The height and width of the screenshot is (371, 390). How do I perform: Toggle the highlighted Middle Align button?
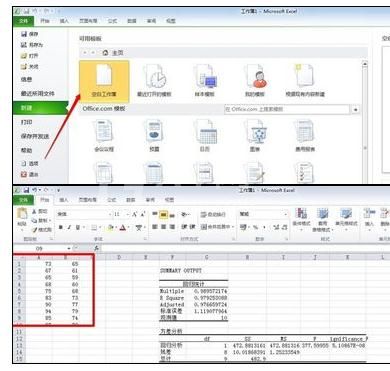tap(163, 215)
